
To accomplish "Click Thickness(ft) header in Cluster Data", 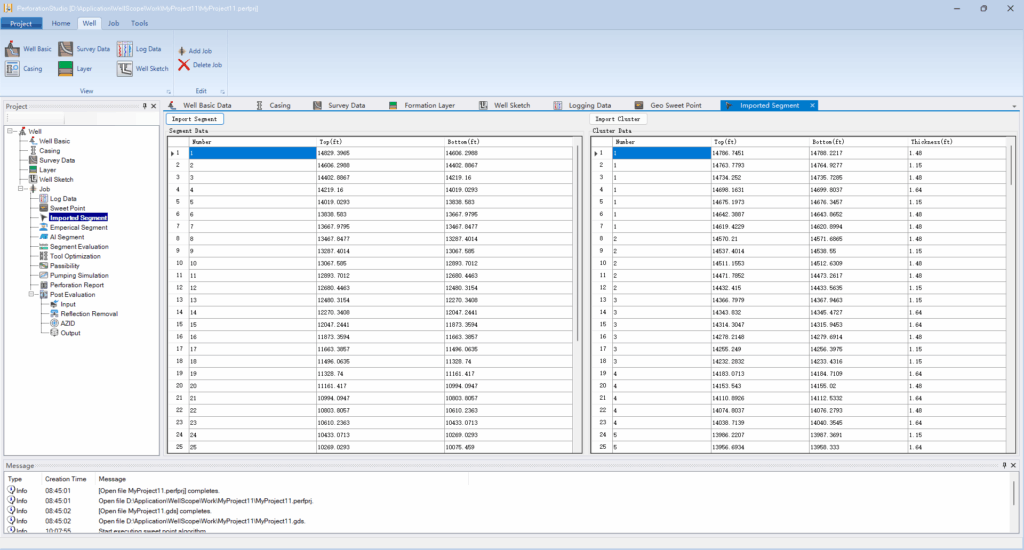I will click(x=957, y=142).
